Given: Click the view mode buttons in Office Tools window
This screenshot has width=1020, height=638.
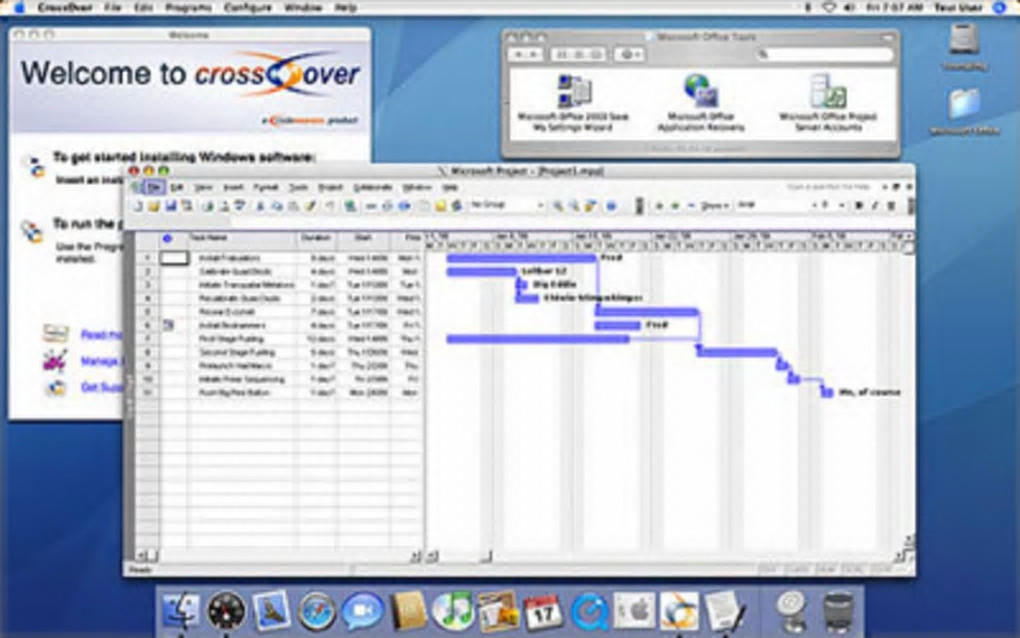Looking at the screenshot, I should point(579,55).
